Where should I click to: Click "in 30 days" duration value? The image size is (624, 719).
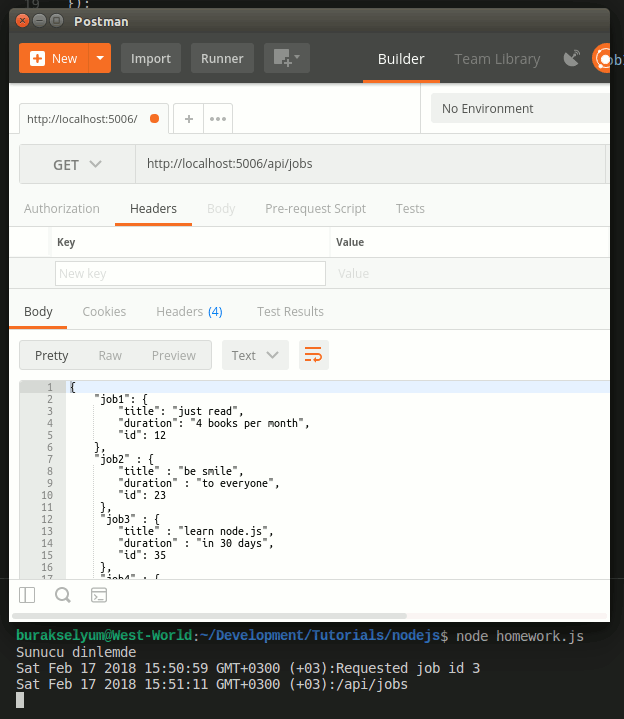[232, 543]
